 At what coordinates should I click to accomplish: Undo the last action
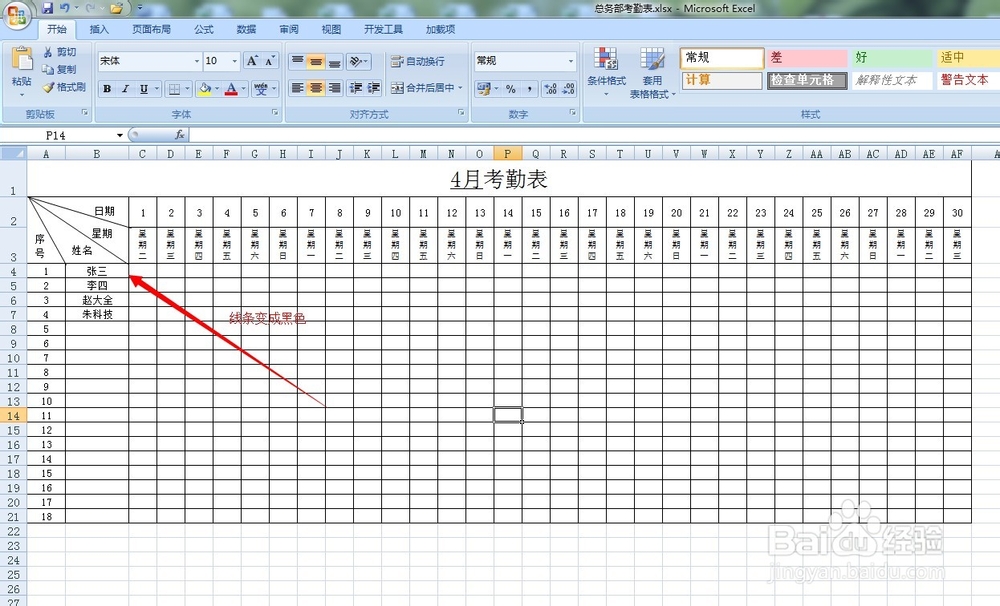coord(64,8)
